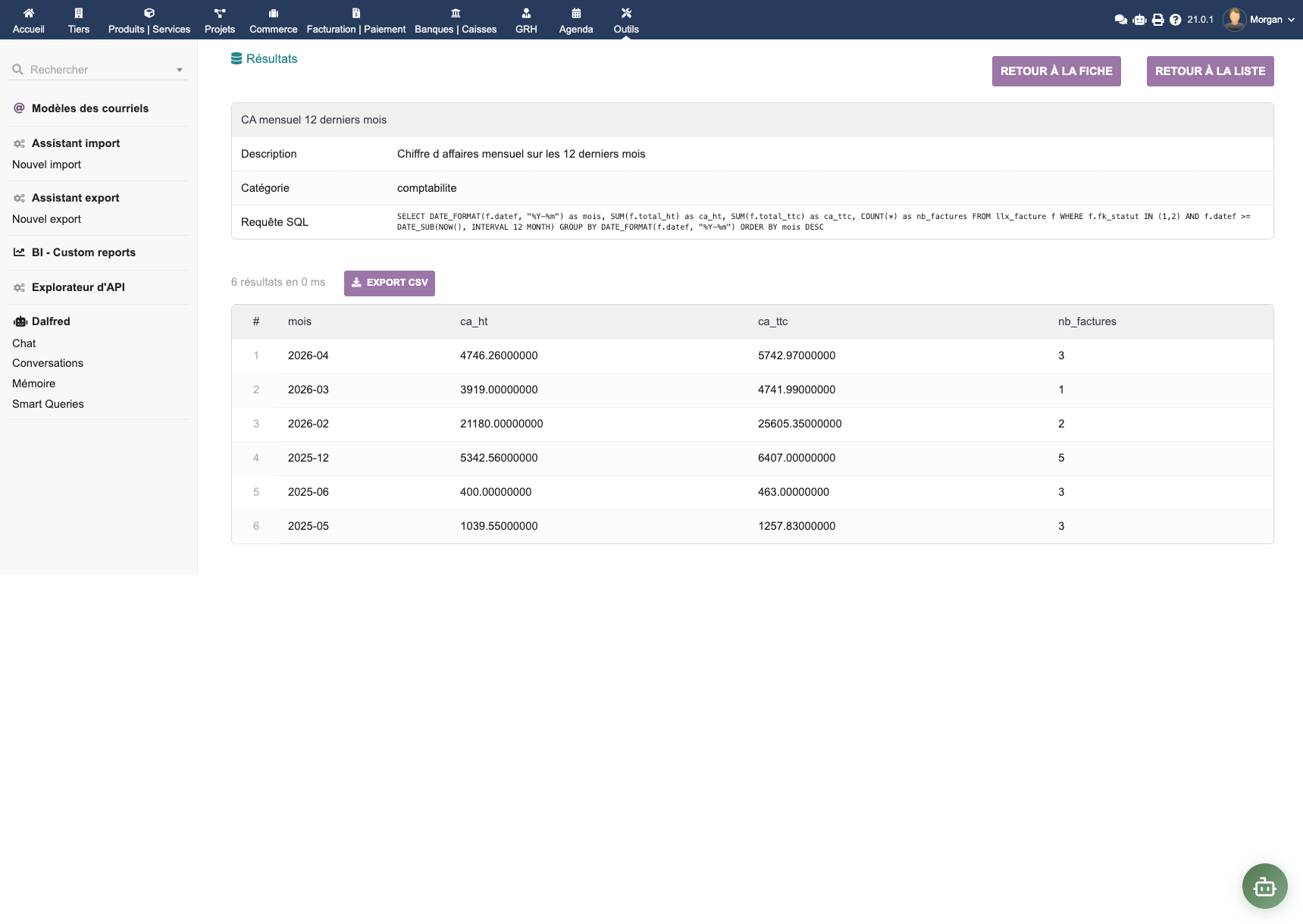Open the help question mark icon

tap(1175, 20)
